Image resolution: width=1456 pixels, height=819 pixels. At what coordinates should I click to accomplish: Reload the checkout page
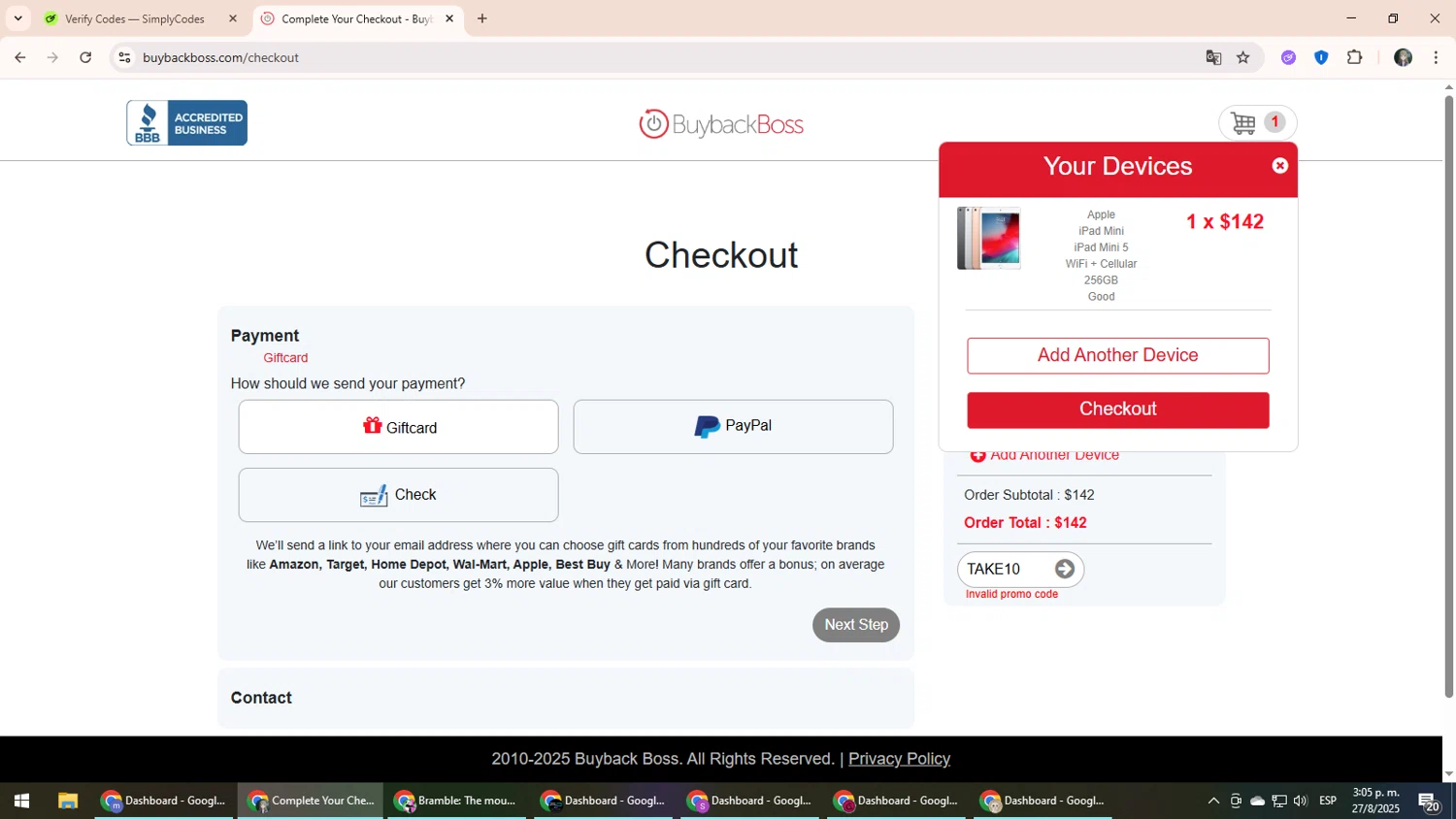(85, 57)
